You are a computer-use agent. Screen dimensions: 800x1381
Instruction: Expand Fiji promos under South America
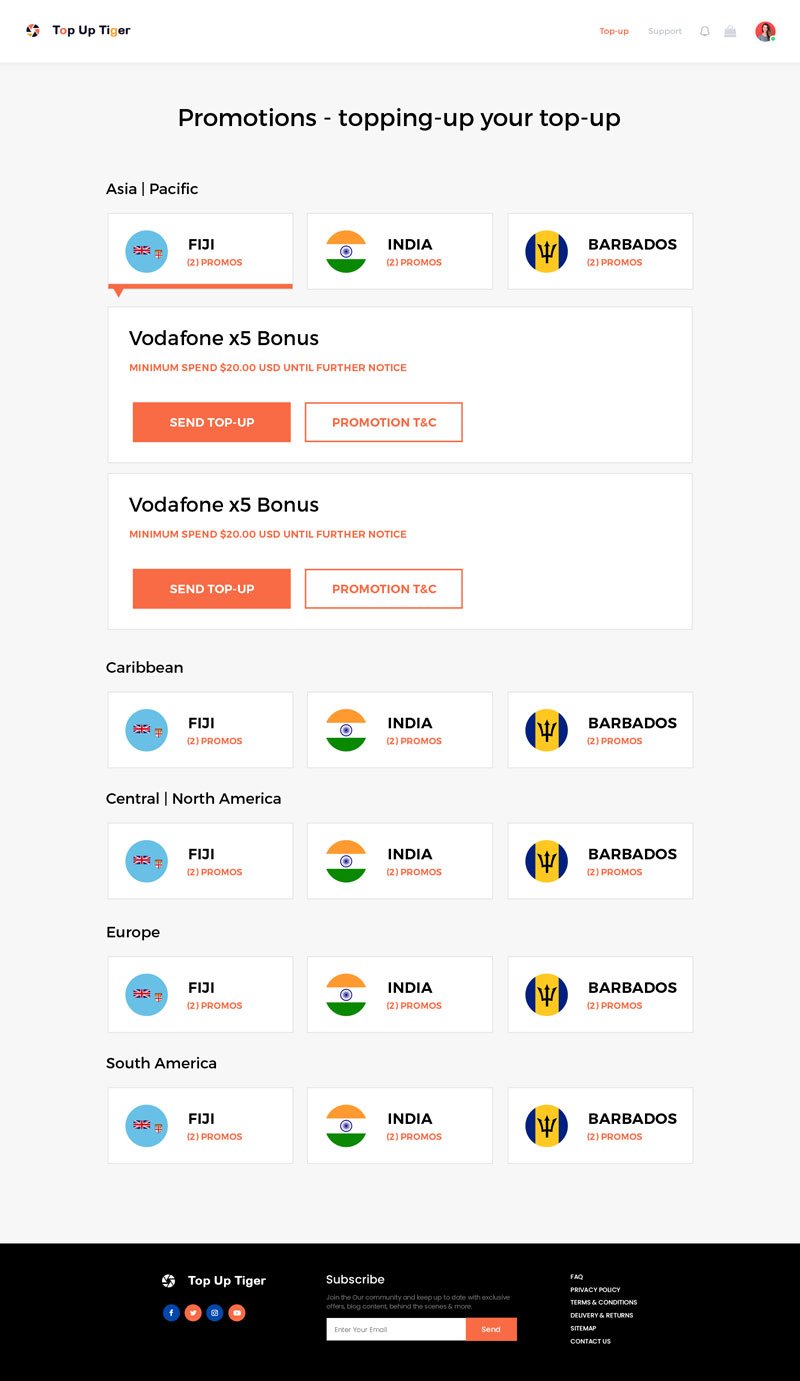pos(200,1125)
